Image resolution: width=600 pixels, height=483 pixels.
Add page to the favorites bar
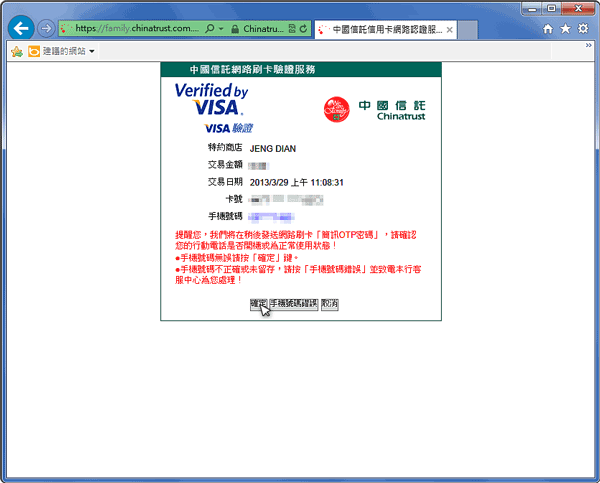pyautogui.click(x=16, y=51)
